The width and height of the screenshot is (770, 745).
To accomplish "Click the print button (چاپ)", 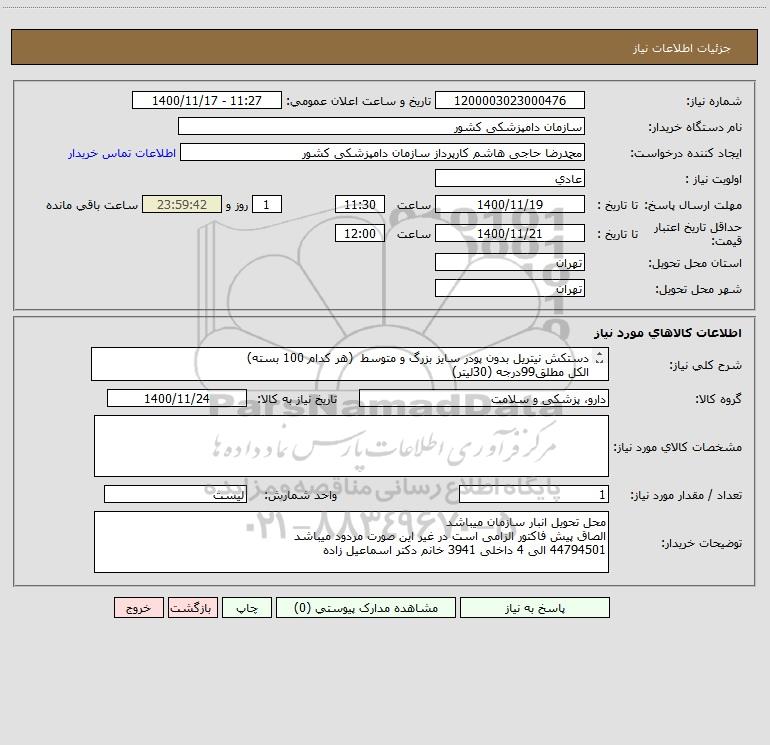I will [247, 608].
